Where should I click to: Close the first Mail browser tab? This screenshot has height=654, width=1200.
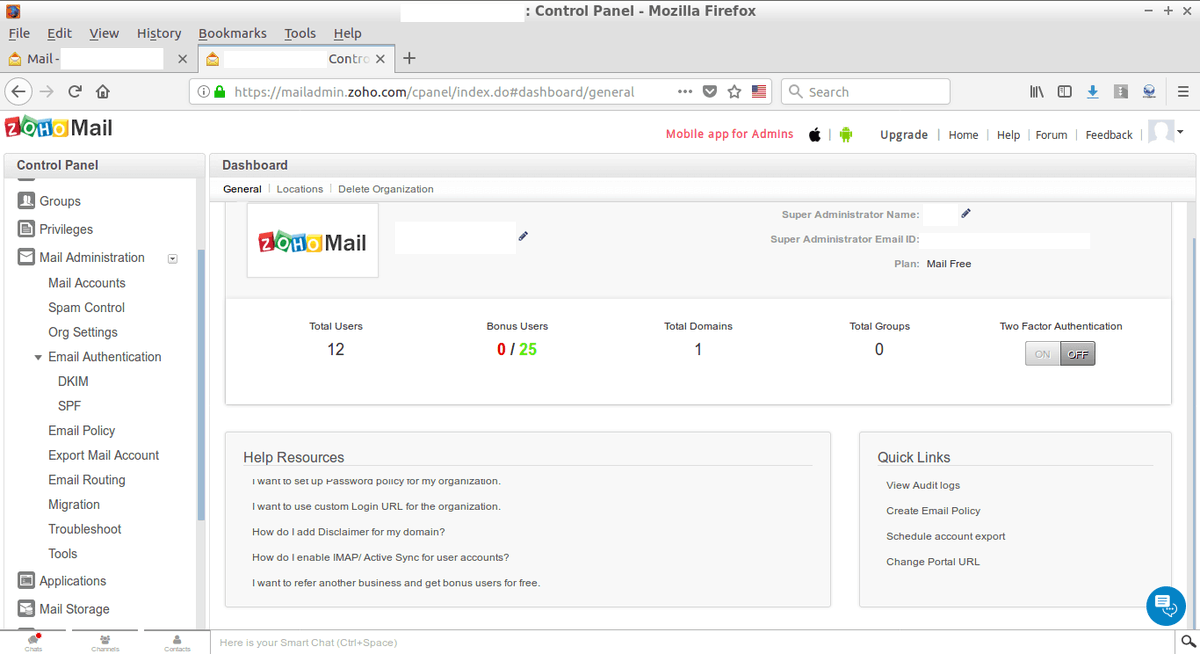[x=182, y=59]
